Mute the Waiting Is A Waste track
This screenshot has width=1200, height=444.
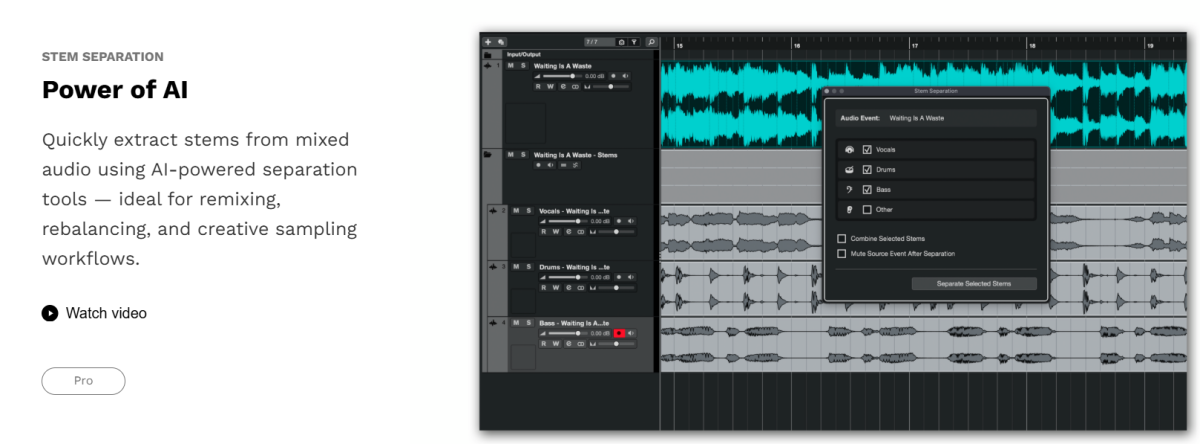[x=510, y=65]
